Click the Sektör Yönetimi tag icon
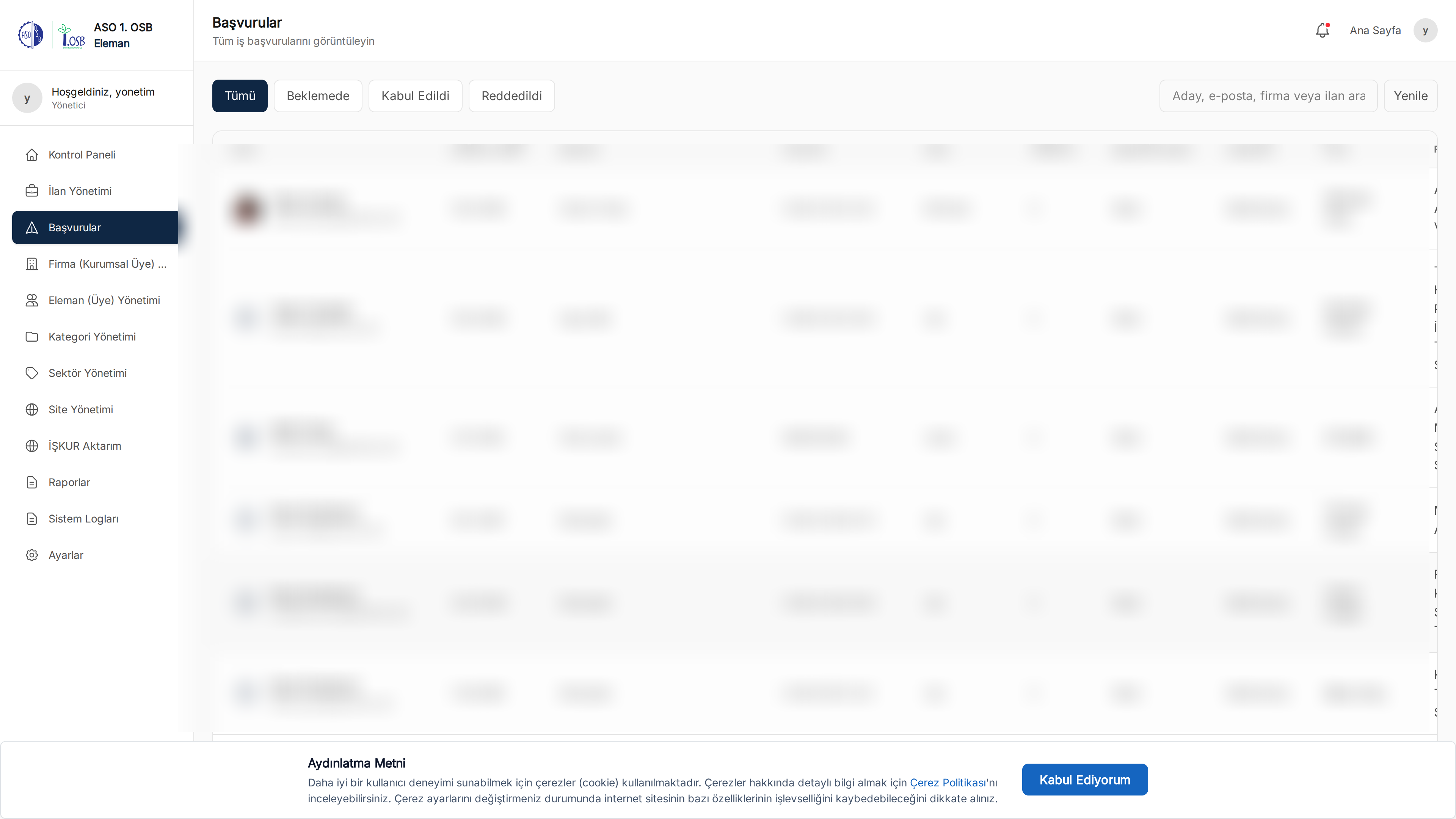Screen dimensions: 1456x819 [31, 373]
